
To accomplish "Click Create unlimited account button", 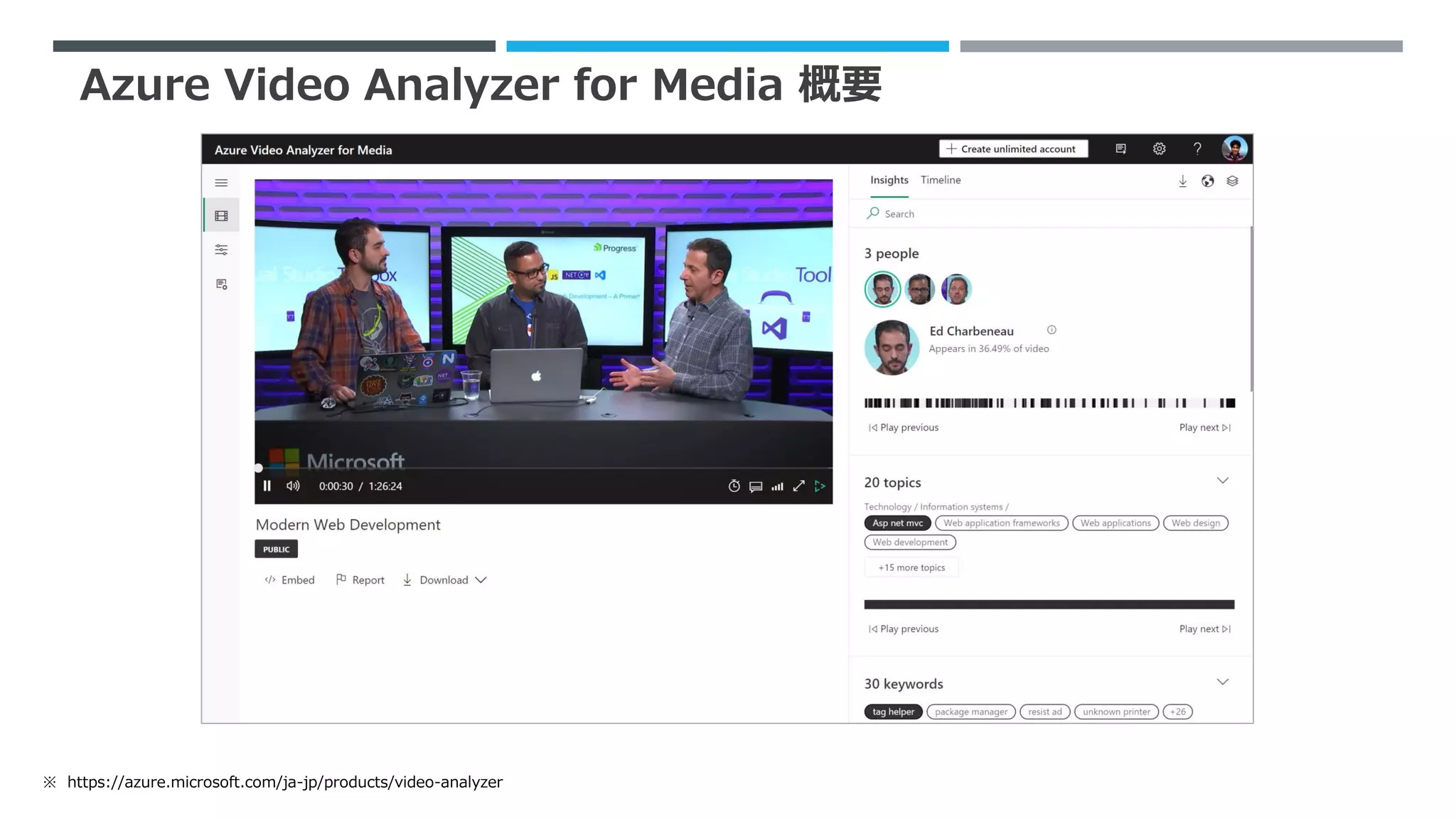I will 1013,149.
